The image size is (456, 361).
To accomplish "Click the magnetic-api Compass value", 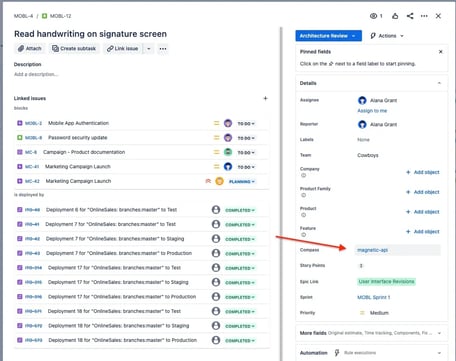I will [x=372, y=250].
